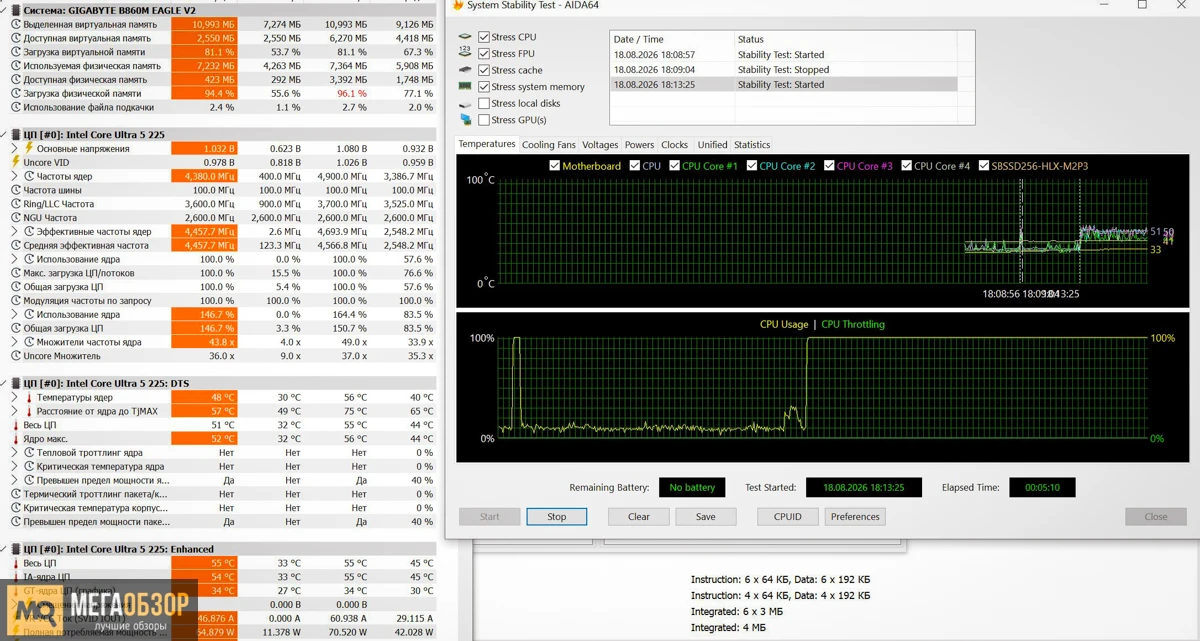Click the elapsed time value 00:05:10
Image resolution: width=1200 pixels, height=641 pixels.
(x=1042, y=488)
